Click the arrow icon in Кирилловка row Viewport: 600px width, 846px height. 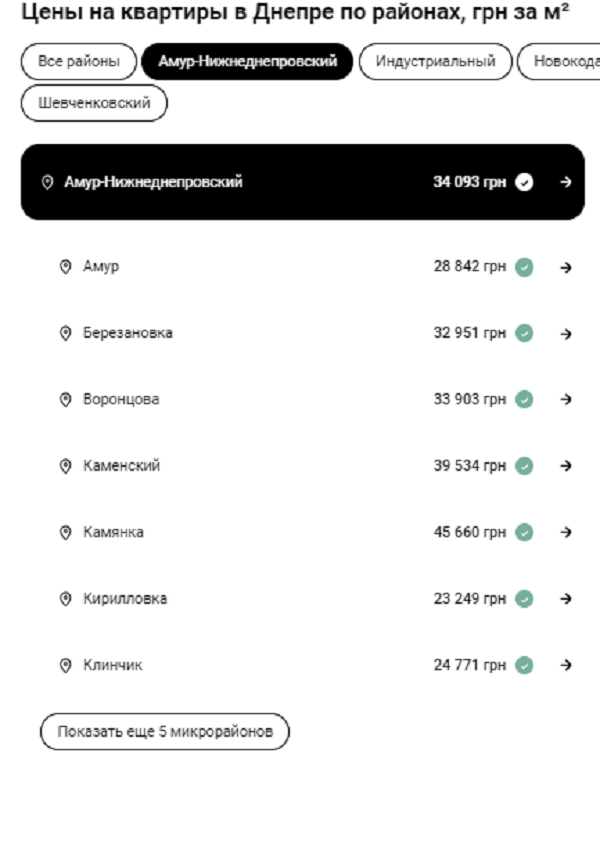pyautogui.click(x=566, y=599)
